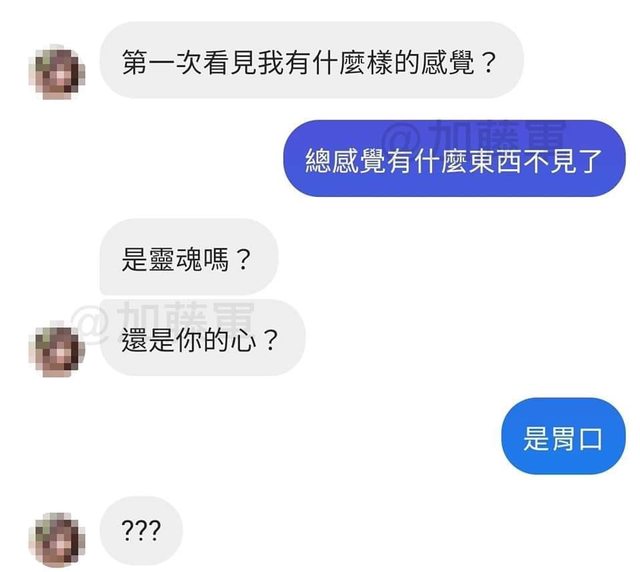The height and width of the screenshot is (572, 640).
Task: Select the blue reply "總感覺有什麼東西不見了"
Action: pos(454,158)
